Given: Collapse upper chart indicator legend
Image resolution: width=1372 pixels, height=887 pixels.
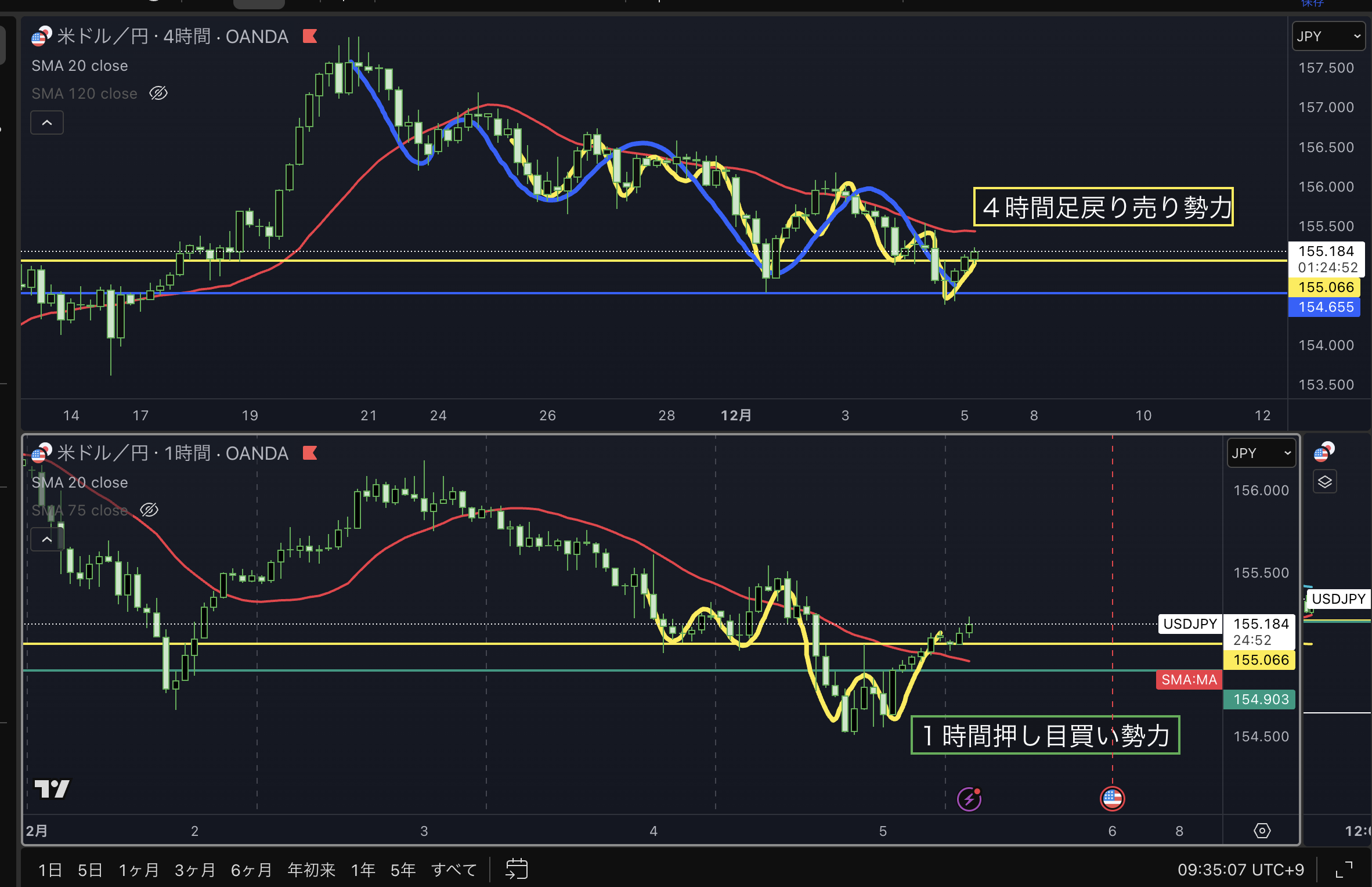Looking at the screenshot, I should click(47, 122).
